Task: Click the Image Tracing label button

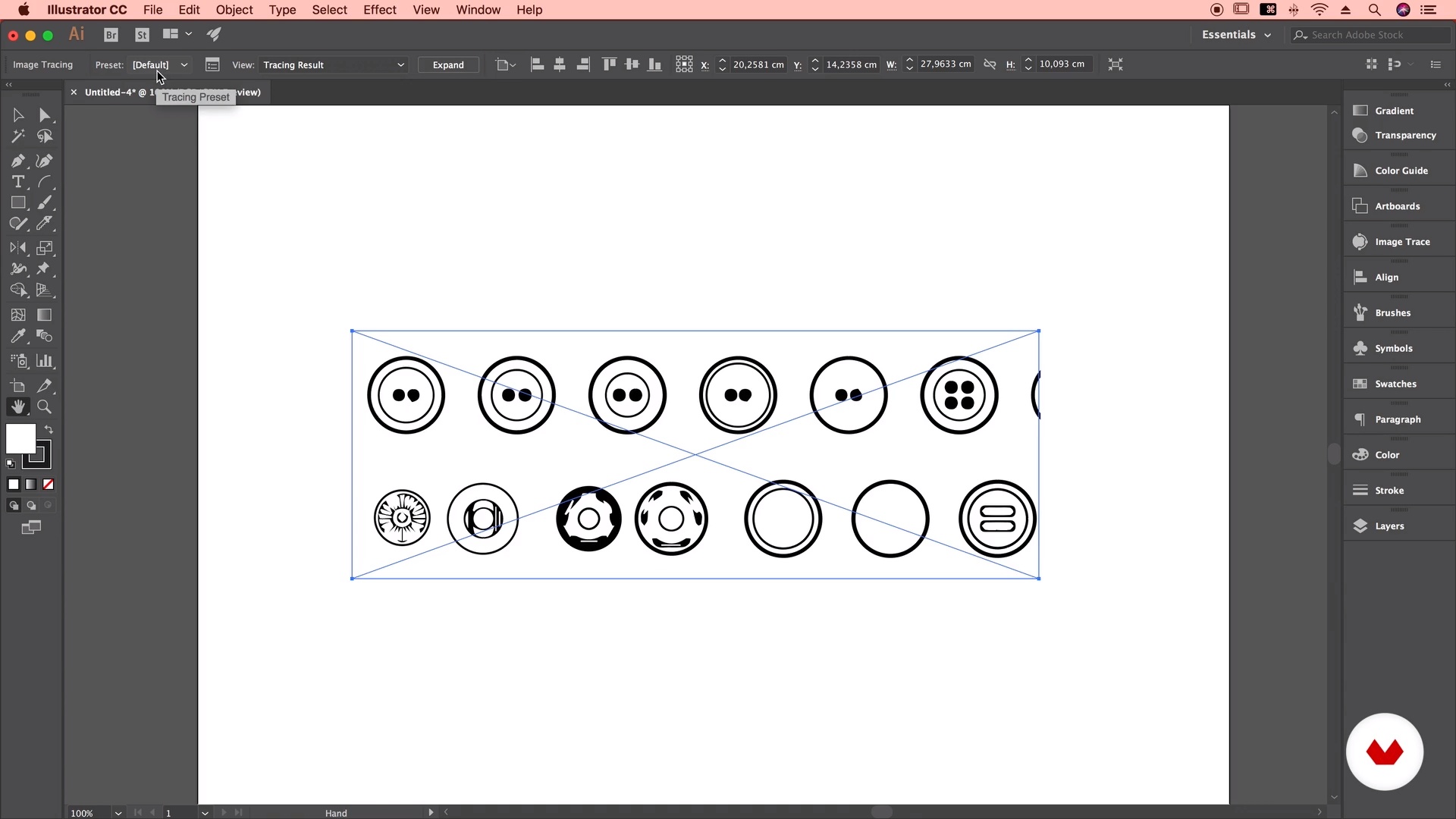Action: coord(42,64)
